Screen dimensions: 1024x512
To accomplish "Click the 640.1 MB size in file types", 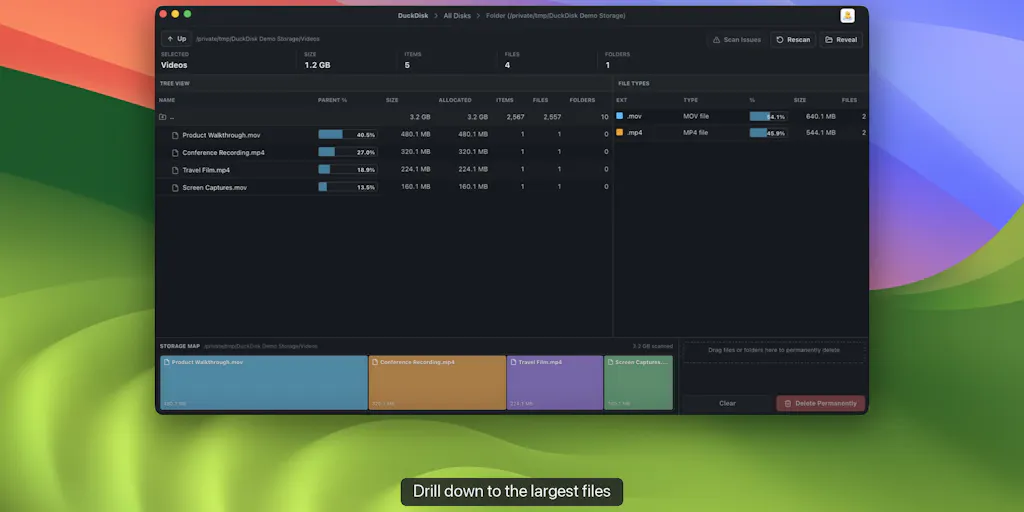I will 820,116.
